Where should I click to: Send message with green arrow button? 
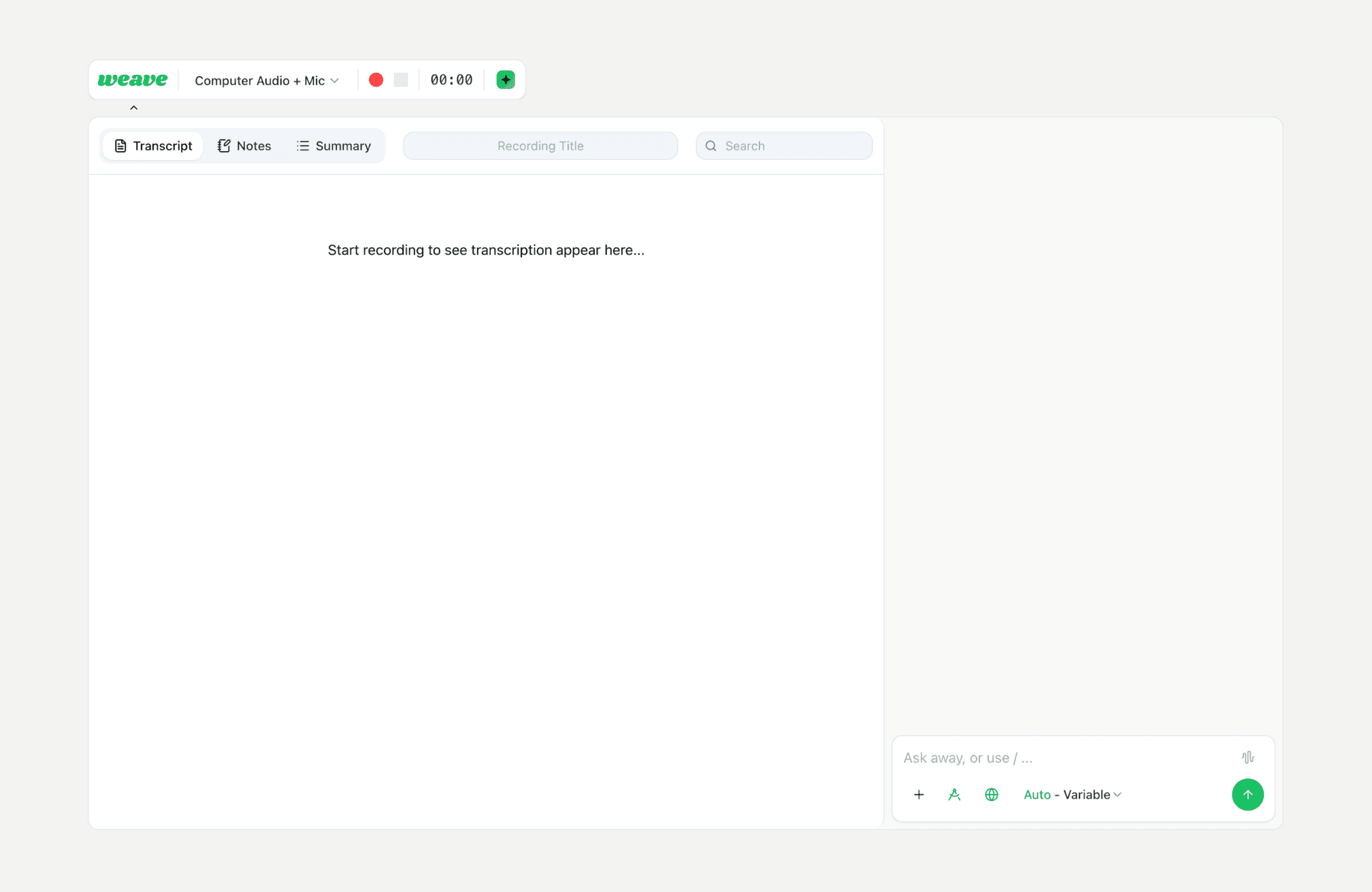click(x=1247, y=795)
